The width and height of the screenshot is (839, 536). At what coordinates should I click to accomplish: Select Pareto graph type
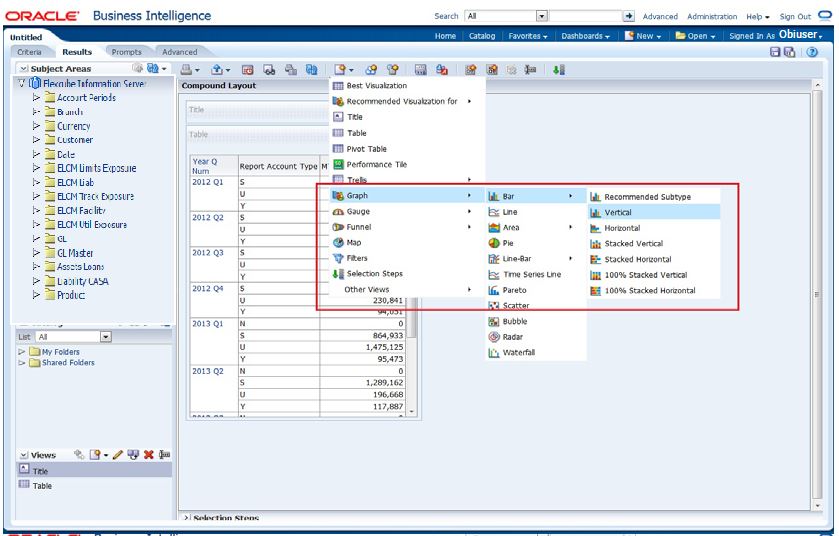click(x=536, y=290)
